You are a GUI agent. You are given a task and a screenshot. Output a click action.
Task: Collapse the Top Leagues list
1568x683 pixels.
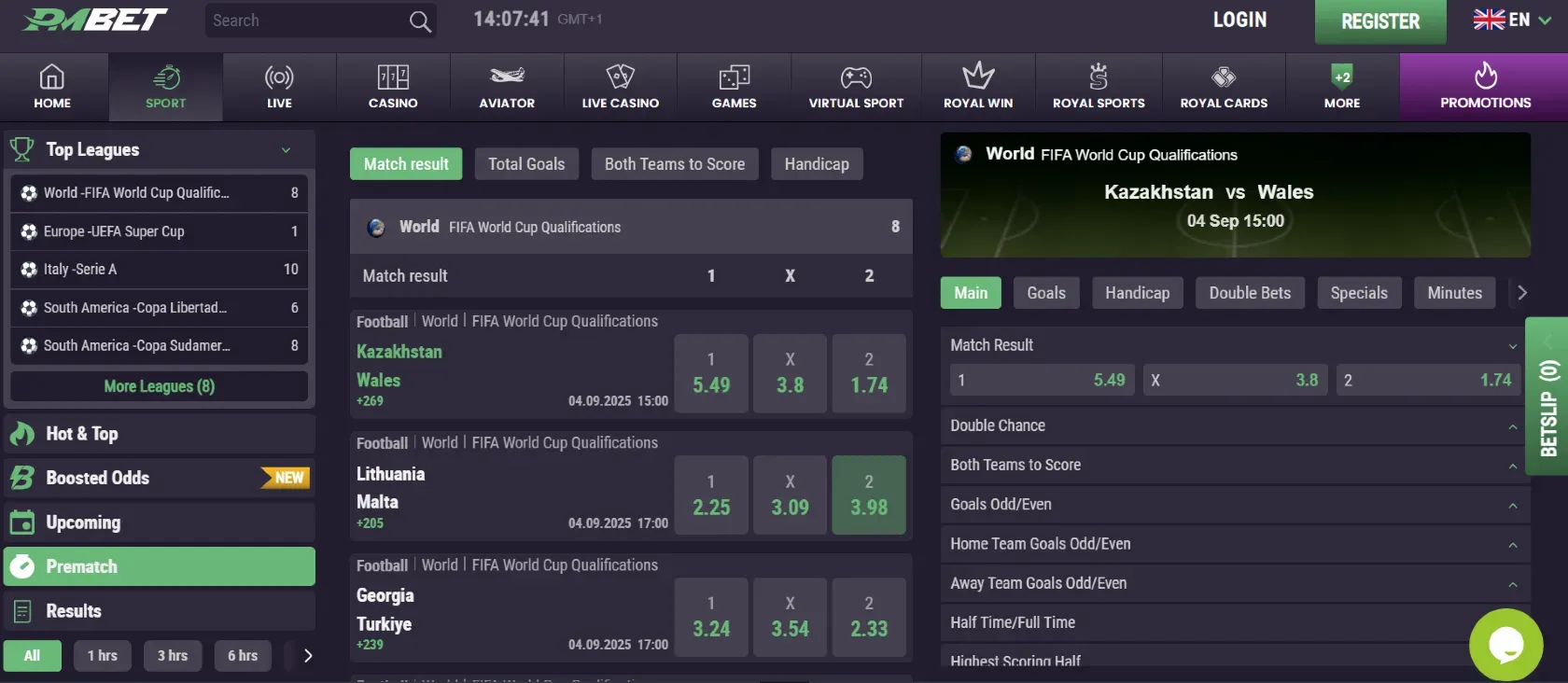[286, 150]
